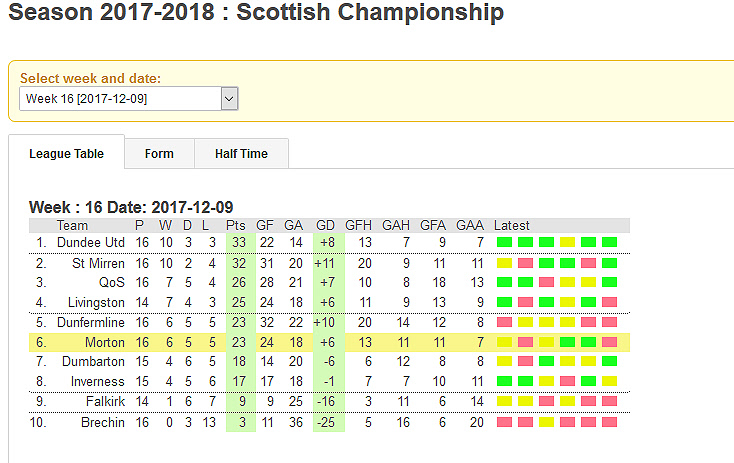734x463 pixels.
Task: Click Brechin's points value
Action: [242, 422]
